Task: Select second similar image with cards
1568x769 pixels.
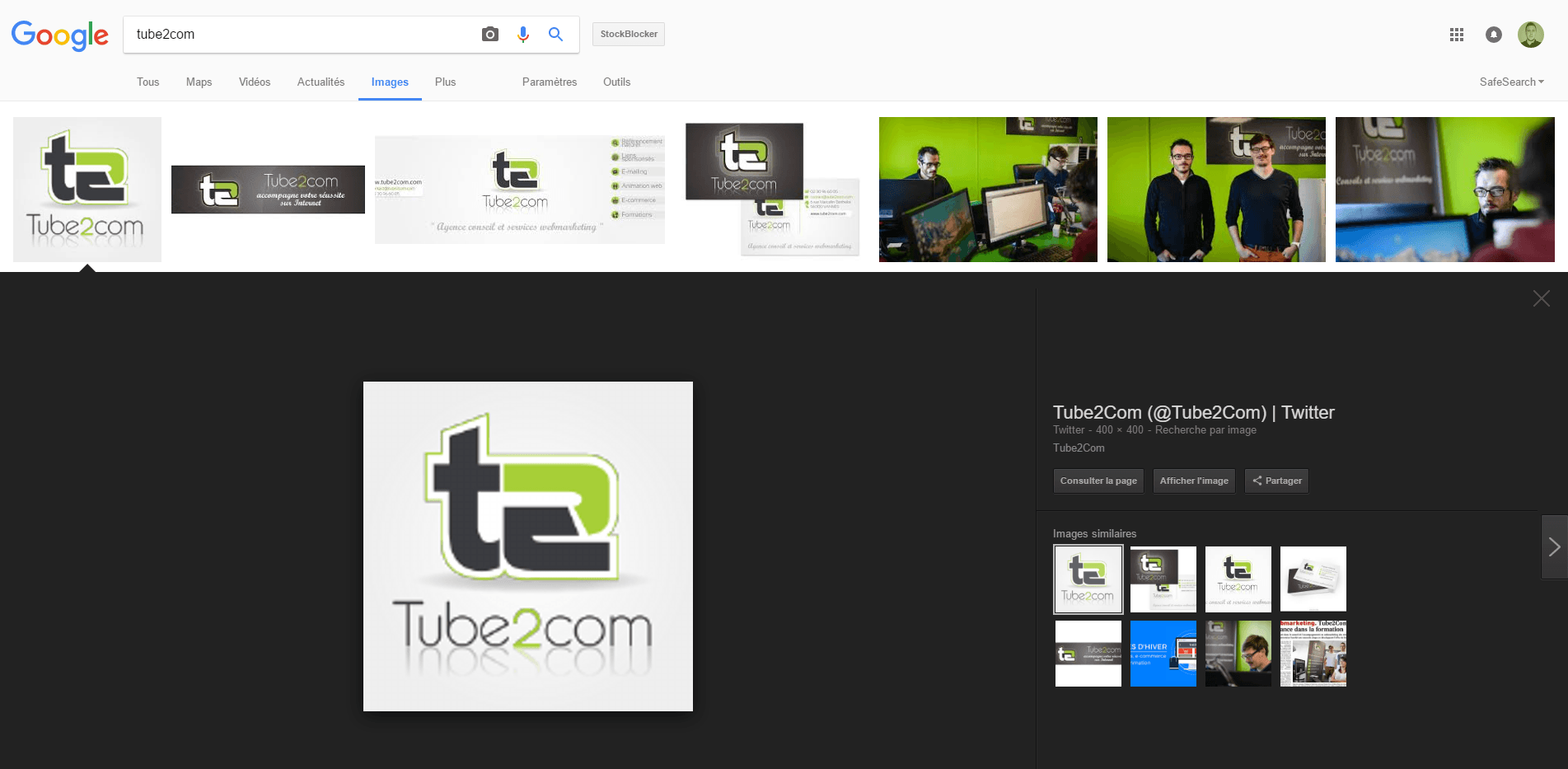Action: [1163, 579]
